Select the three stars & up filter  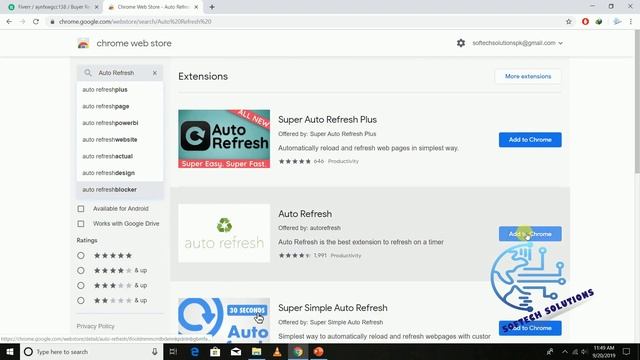tap(81, 285)
